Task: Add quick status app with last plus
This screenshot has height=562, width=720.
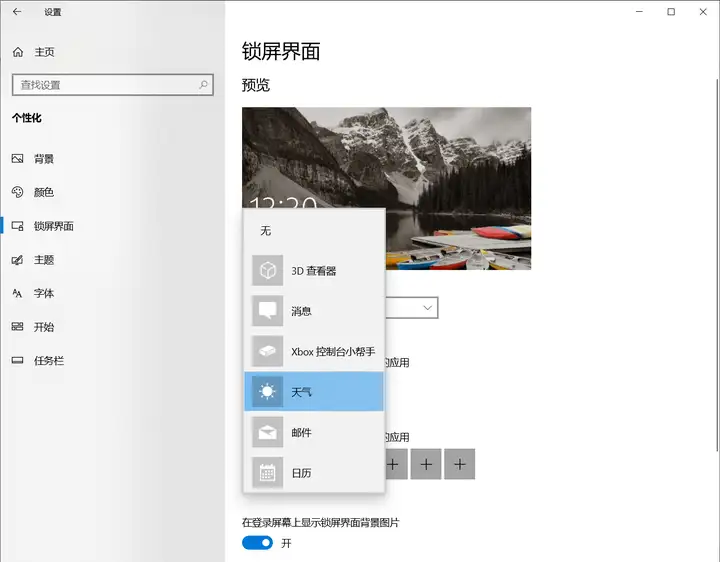Action: pos(460,464)
